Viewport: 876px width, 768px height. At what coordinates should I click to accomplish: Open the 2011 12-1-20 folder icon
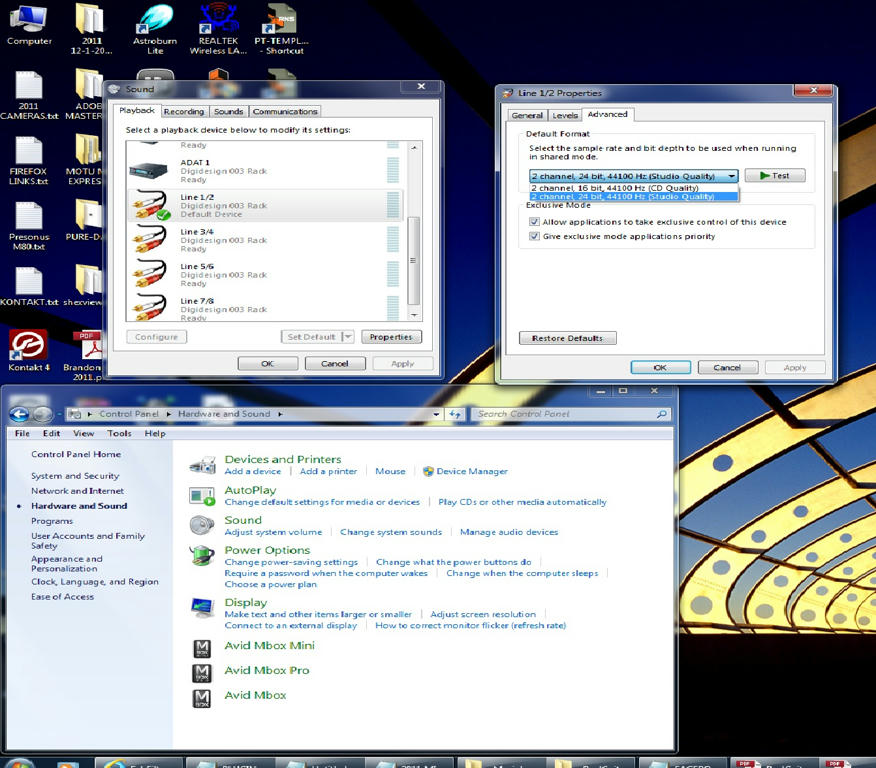[x=91, y=29]
